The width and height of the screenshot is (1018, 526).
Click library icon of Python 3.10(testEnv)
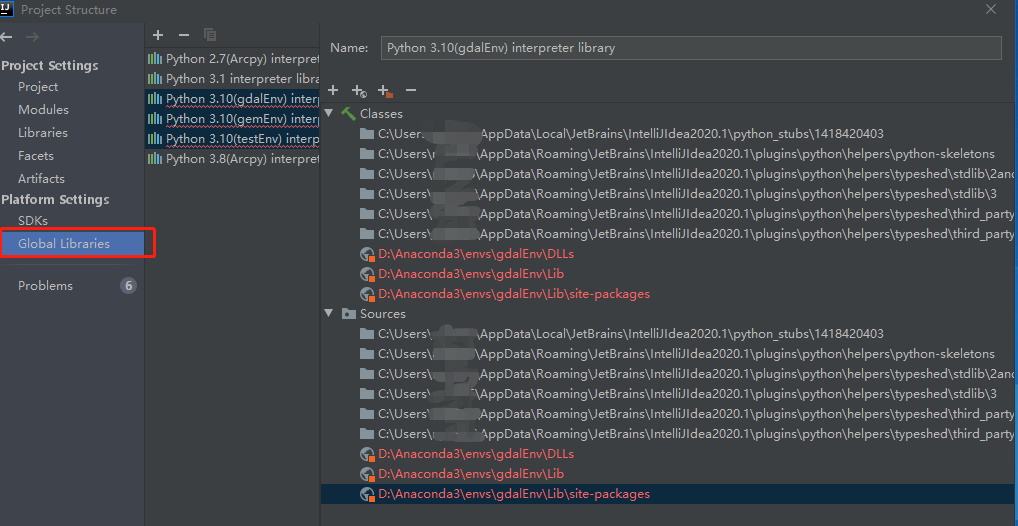(155, 139)
